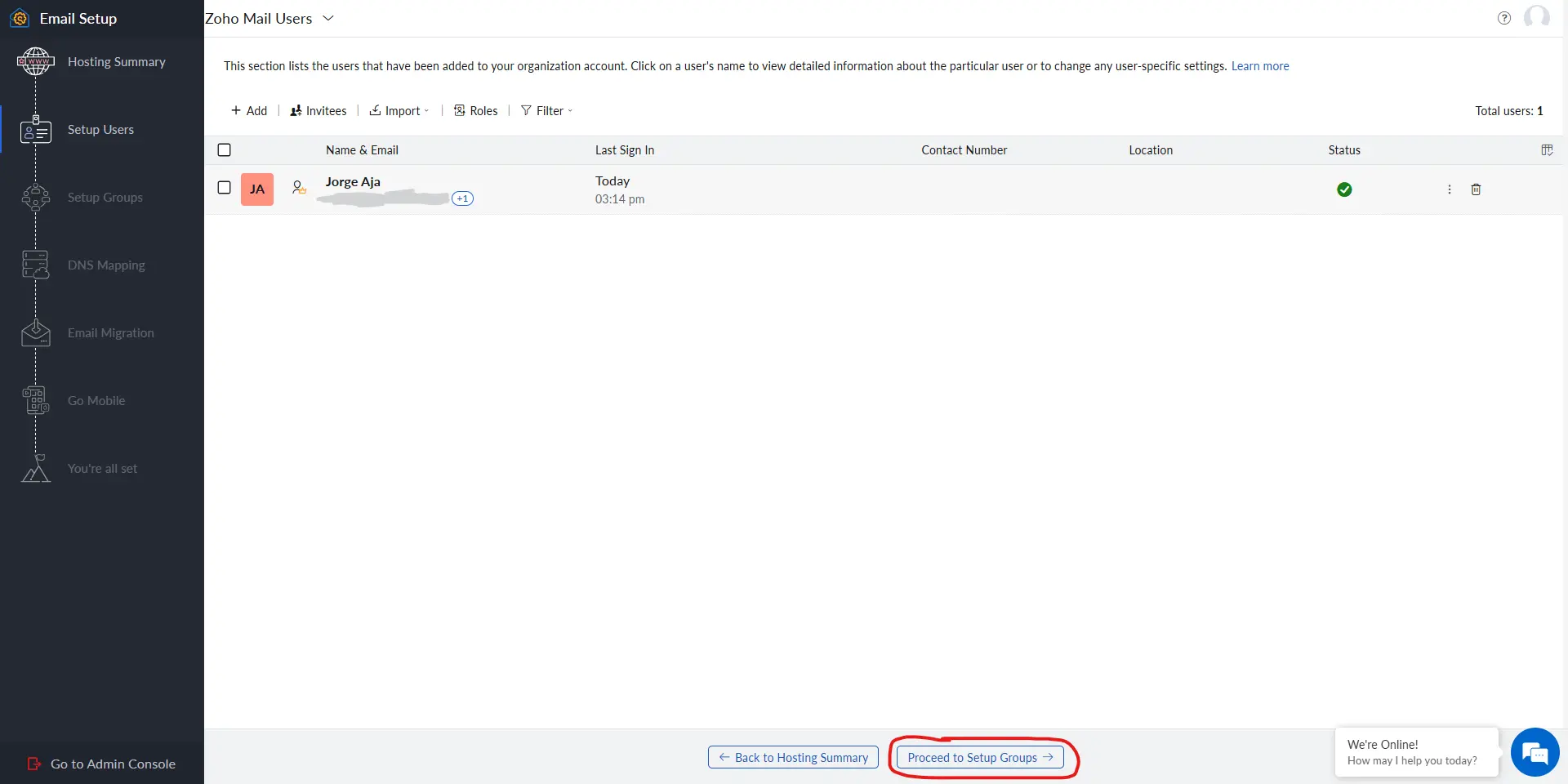This screenshot has height=784, width=1568.
Task: Click the Contact Number column header
Action: click(964, 150)
